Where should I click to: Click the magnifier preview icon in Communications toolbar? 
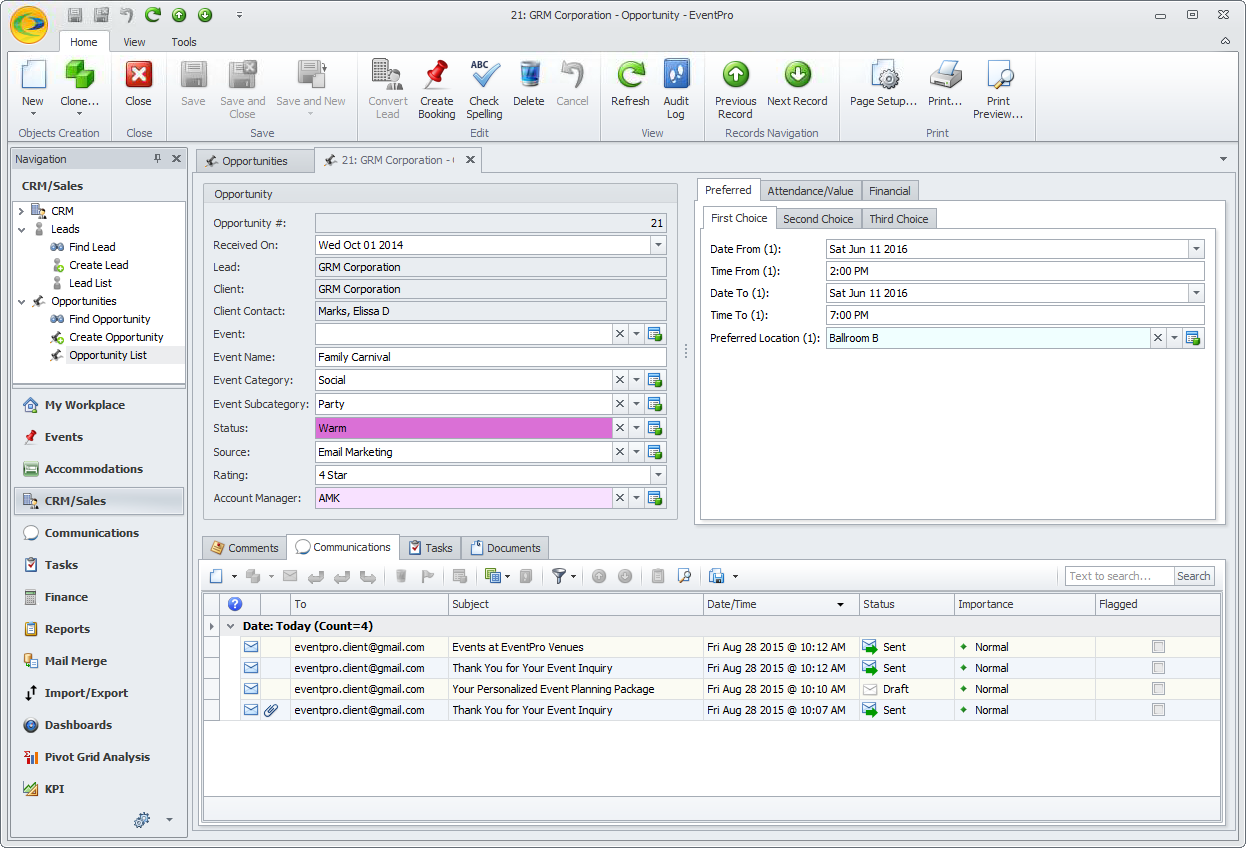684,576
